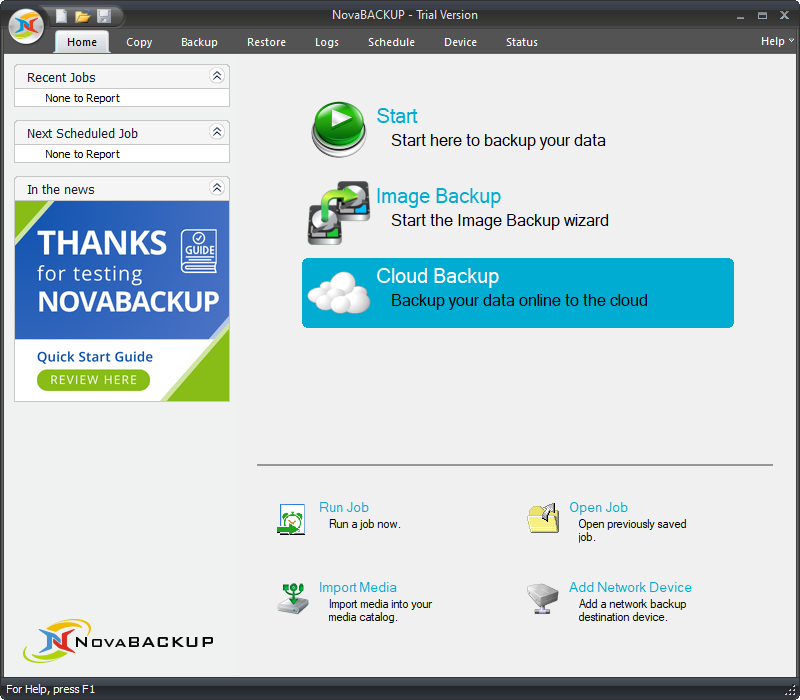Click the New job document icon

click(x=61, y=16)
